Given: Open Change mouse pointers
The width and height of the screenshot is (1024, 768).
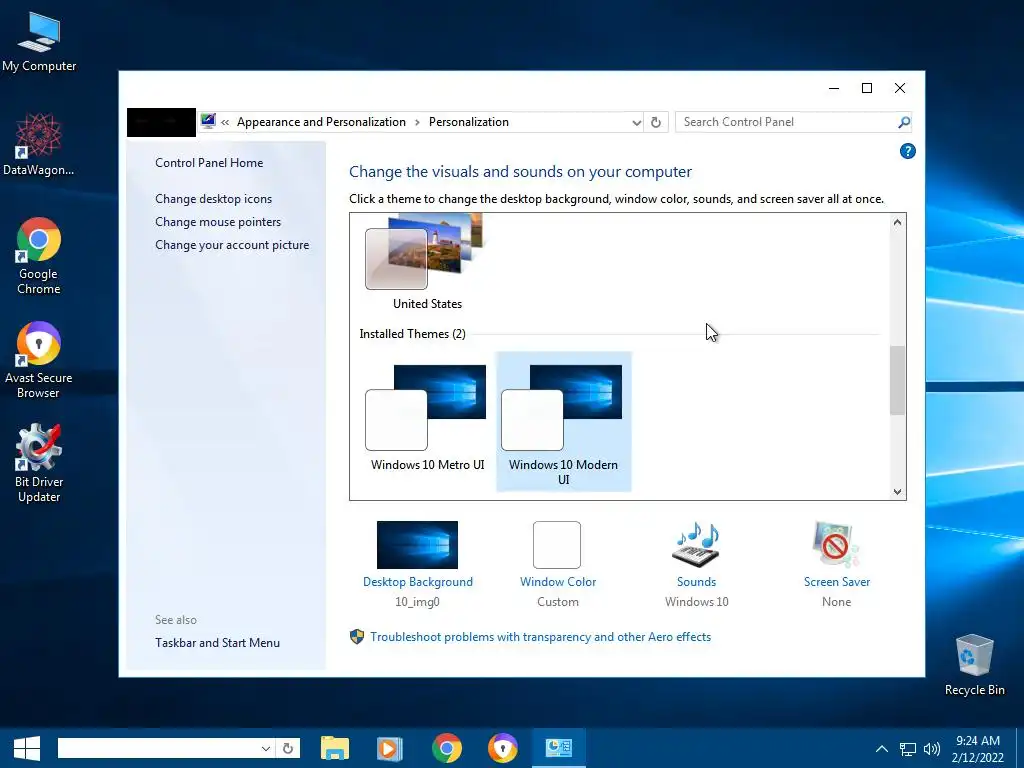Looking at the screenshot, I should pyautogui.click(x=218, y=222).
